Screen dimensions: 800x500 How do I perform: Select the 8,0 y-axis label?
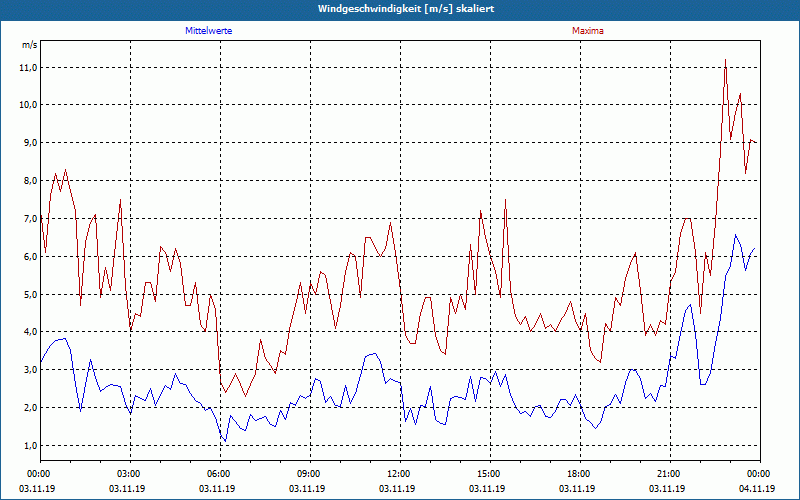[31, 181]
